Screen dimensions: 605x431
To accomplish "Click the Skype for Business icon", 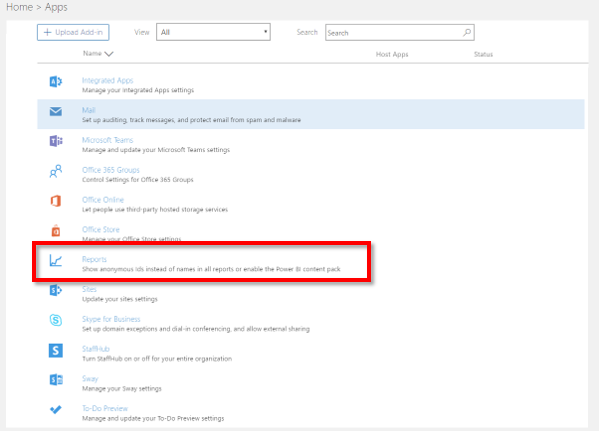I will 56,320.
